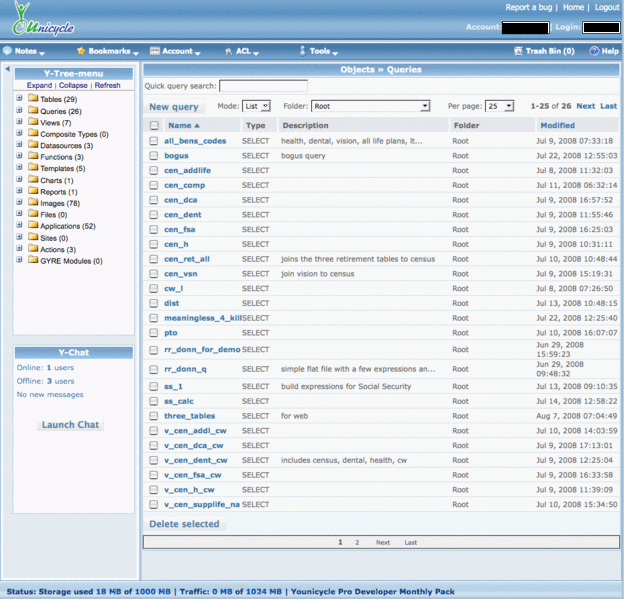Image resolution: width=624 pixels, height=599 pixels.
Task: Click the Images folder icon
Action: tap(33, 204)
